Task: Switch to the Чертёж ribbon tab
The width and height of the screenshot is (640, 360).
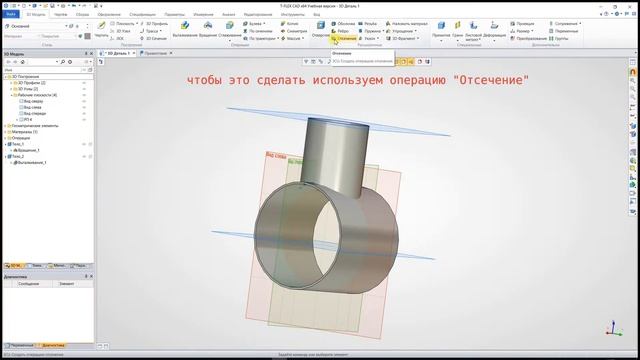Action: 60,14
